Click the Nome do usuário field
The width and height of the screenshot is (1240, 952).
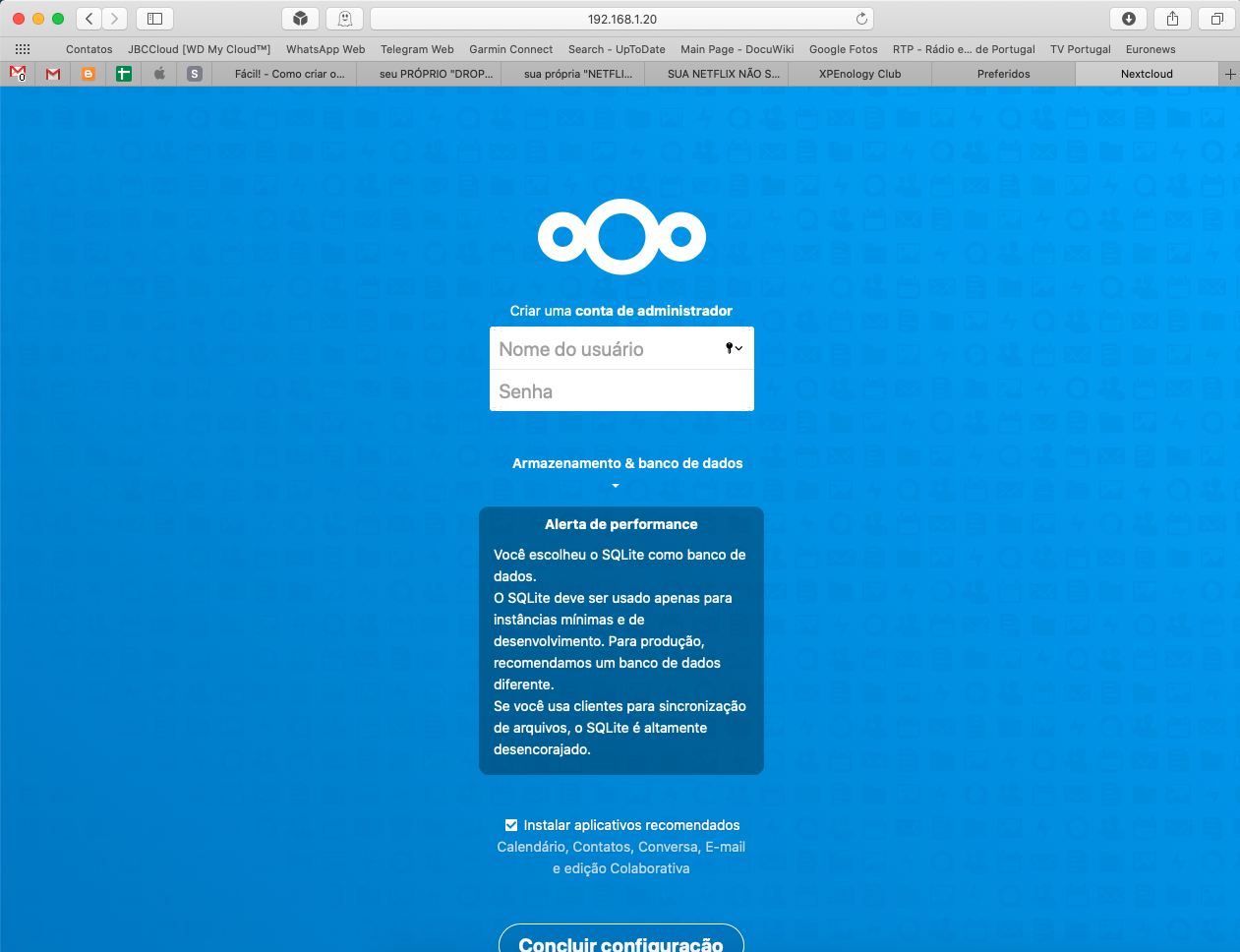point(605,349)
